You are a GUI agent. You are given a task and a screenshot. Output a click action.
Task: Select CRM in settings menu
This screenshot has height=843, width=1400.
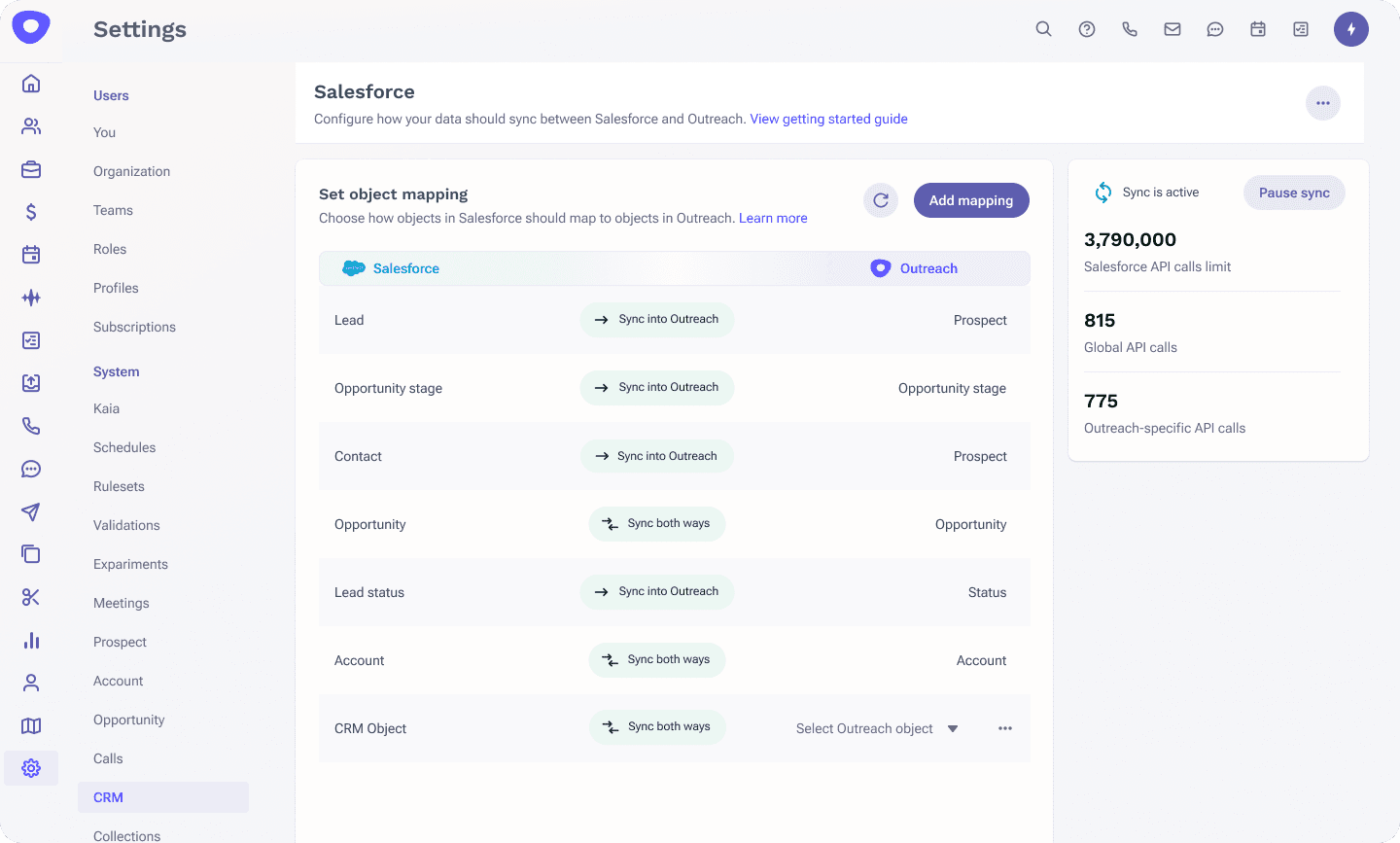coord(108,797)
